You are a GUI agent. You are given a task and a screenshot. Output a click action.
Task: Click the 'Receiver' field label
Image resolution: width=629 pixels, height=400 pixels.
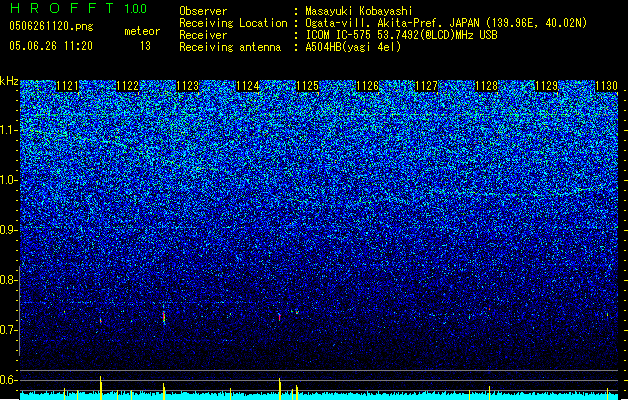coord(203,35)
